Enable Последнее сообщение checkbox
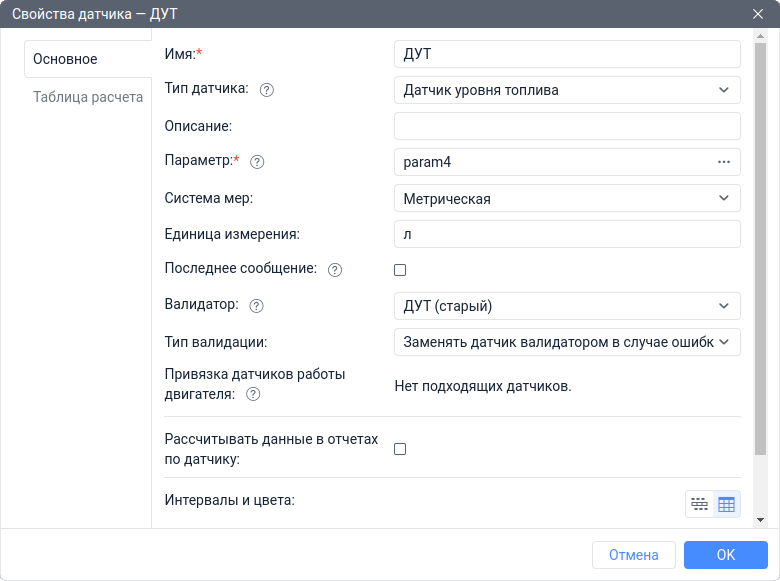The height and width of the screenshot is (581, 780). (400, 270)
